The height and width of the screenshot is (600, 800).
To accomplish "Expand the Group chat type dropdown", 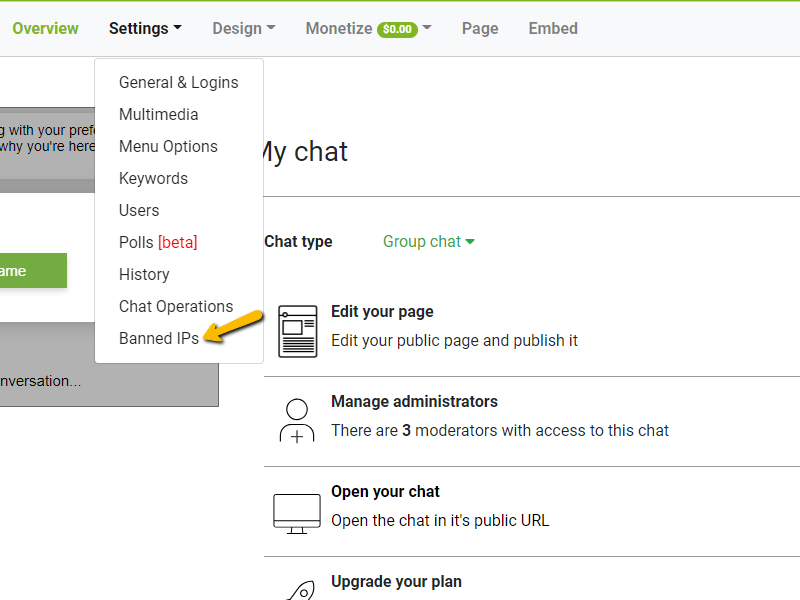I will pos(429,241).
